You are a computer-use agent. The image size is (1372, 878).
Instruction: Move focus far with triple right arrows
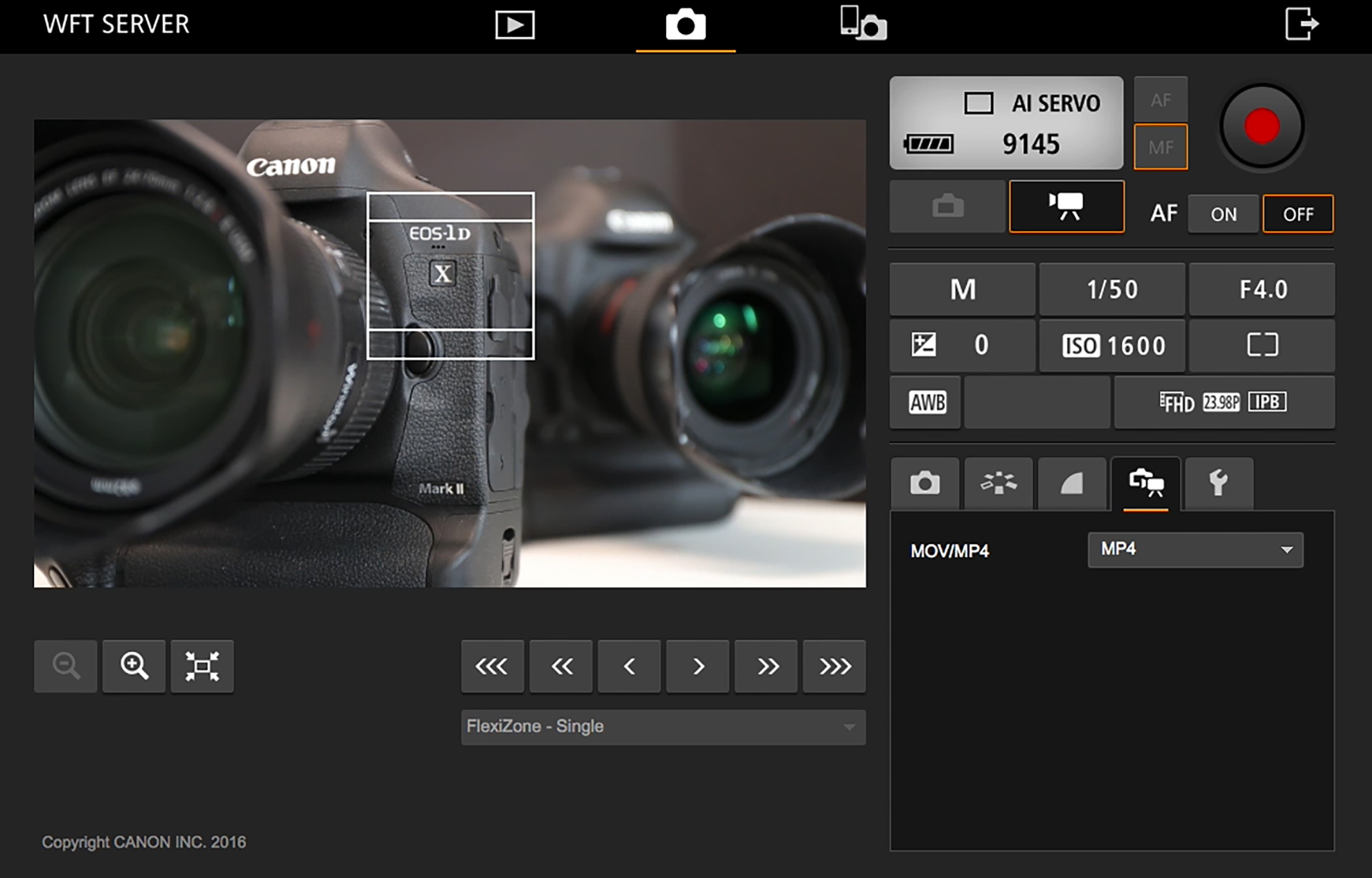(834, 666)
